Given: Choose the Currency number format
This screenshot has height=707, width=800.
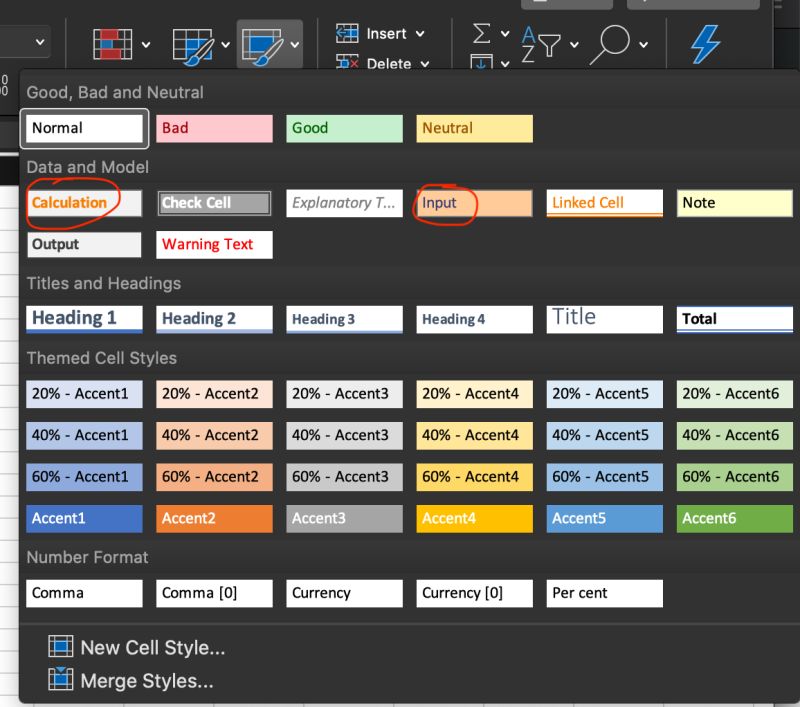Looking at the screenshot, I should tap(344, 593).
